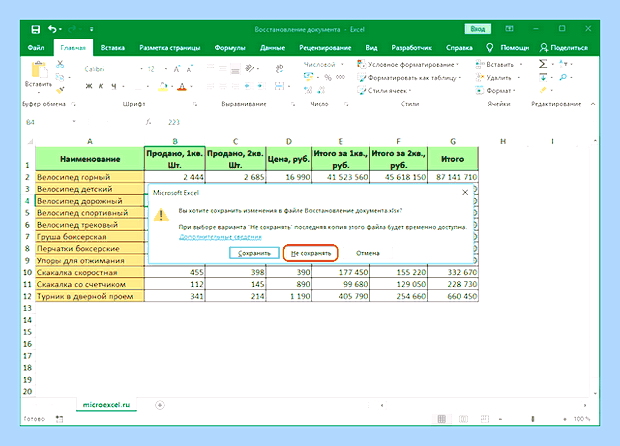The height and width of the screenshot is (446, 620).
Task: Click the fill color bucket icon
Action: click(x=163, y=86)
